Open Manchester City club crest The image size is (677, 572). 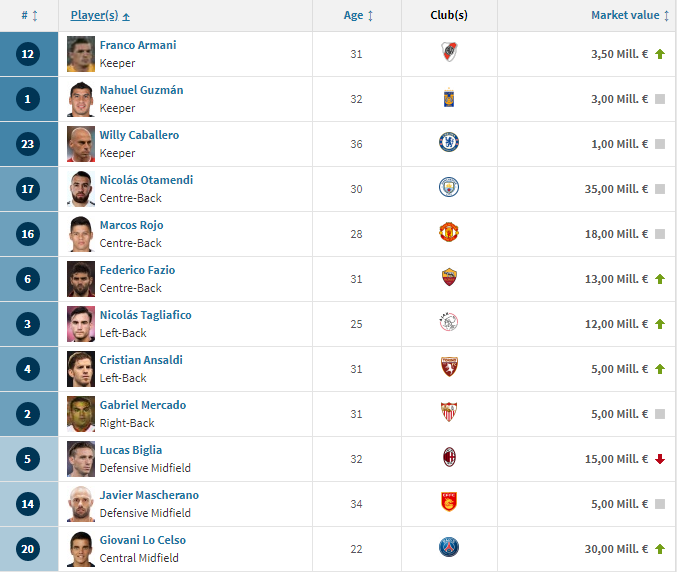point(449,187)
